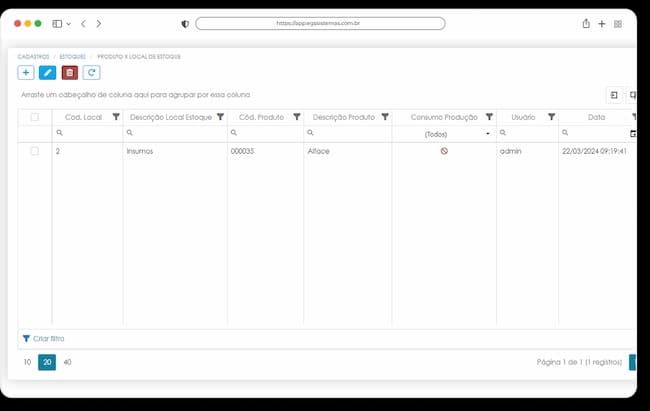Click the search icon under Cod. Local
Viewport: 650px width, 411px height.
coord(59,133)
